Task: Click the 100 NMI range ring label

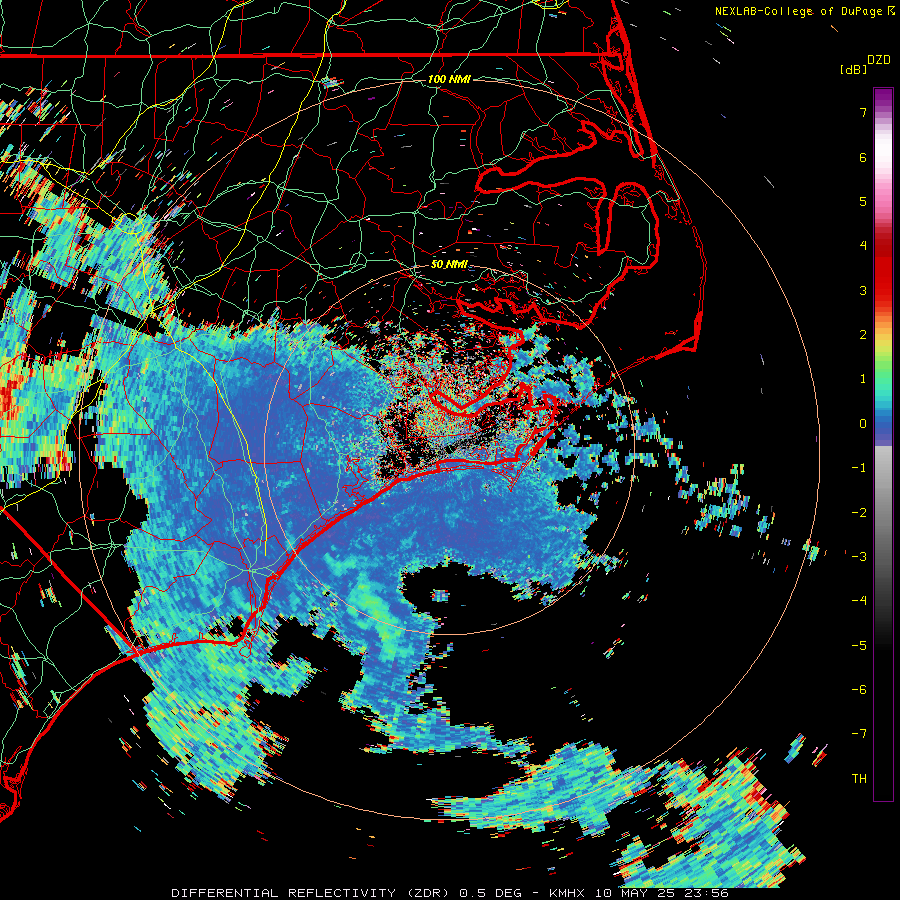Action: coord(449,79)
